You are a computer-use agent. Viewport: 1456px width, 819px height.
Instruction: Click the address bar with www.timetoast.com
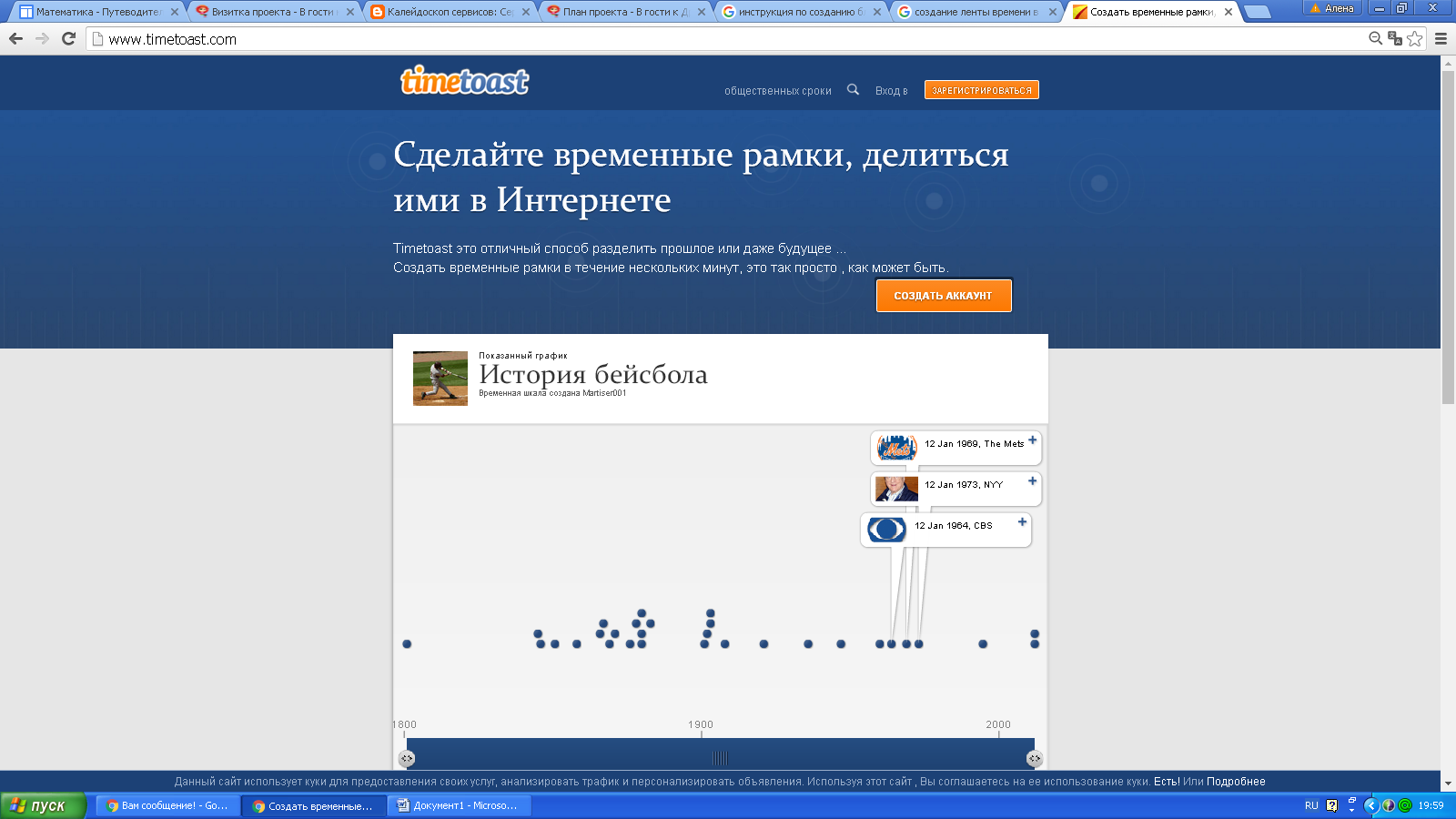click(728, 39)
